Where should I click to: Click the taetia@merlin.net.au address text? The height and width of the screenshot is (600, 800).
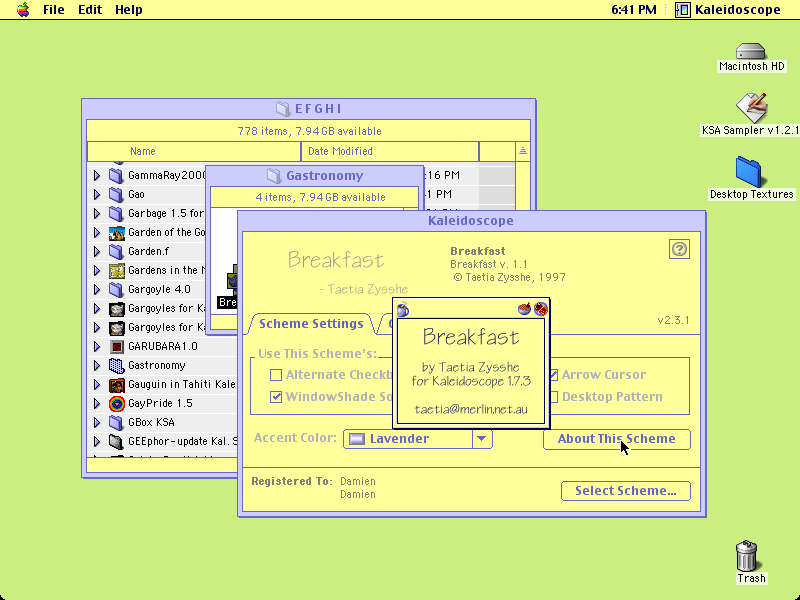(x=471, y=410)
